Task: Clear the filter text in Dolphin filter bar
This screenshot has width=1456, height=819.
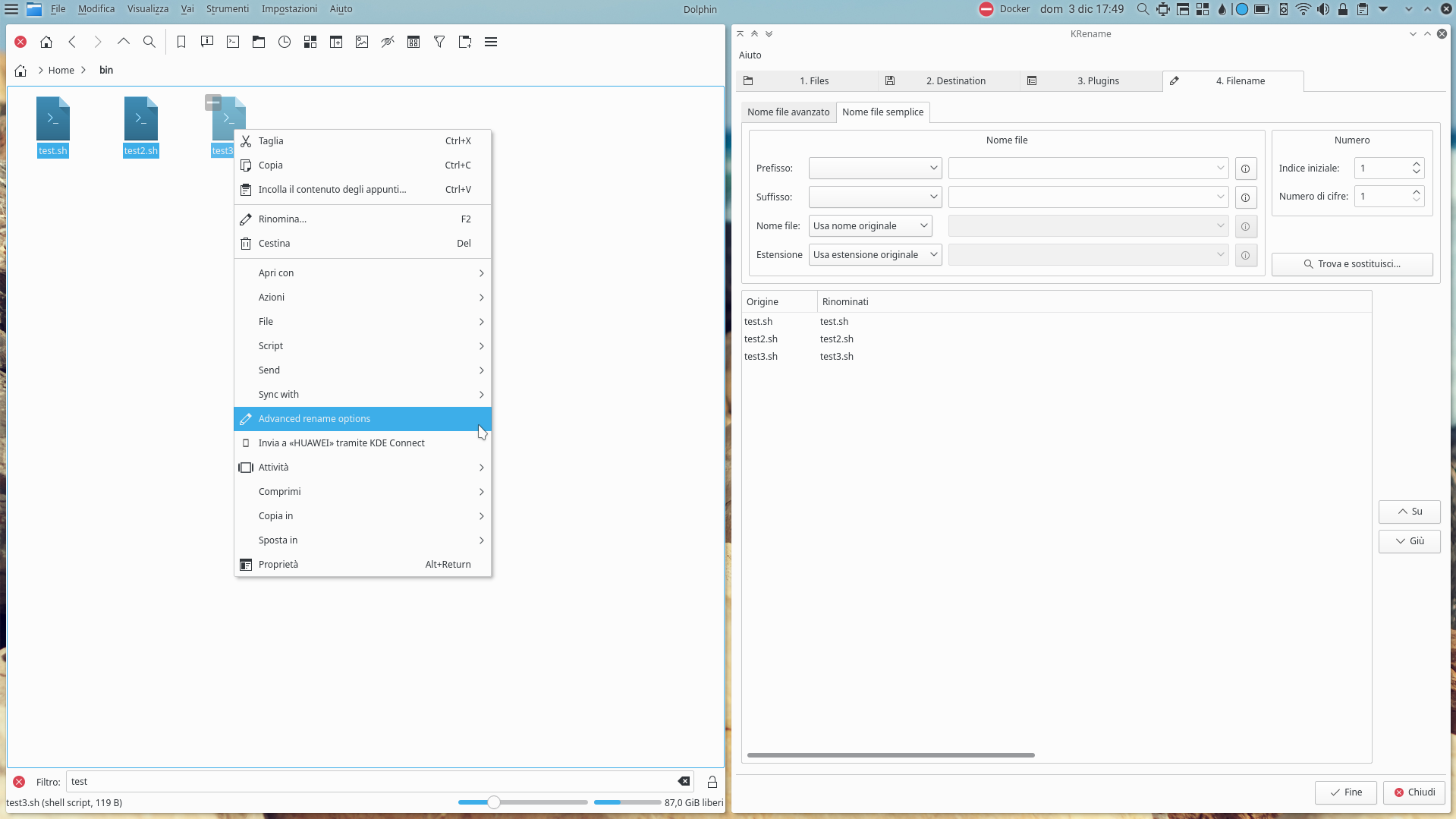Action: tap(684, 781)
